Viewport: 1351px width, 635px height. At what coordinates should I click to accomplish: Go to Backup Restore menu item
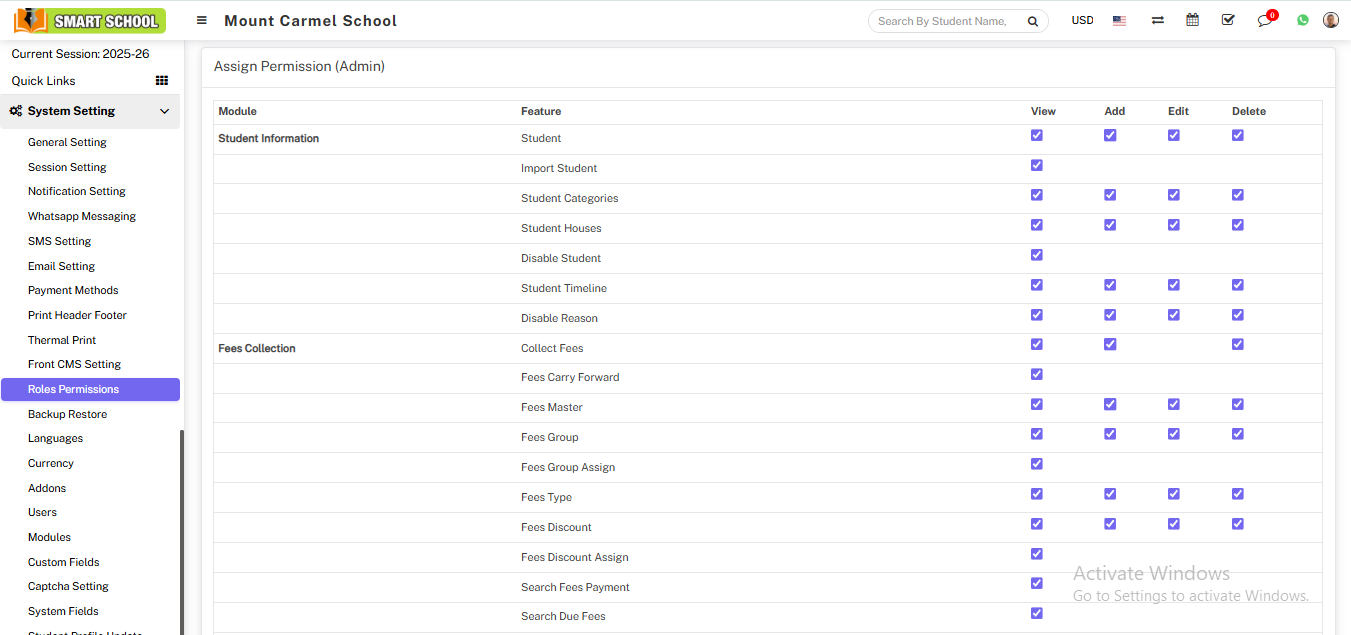tap(67, 414)
